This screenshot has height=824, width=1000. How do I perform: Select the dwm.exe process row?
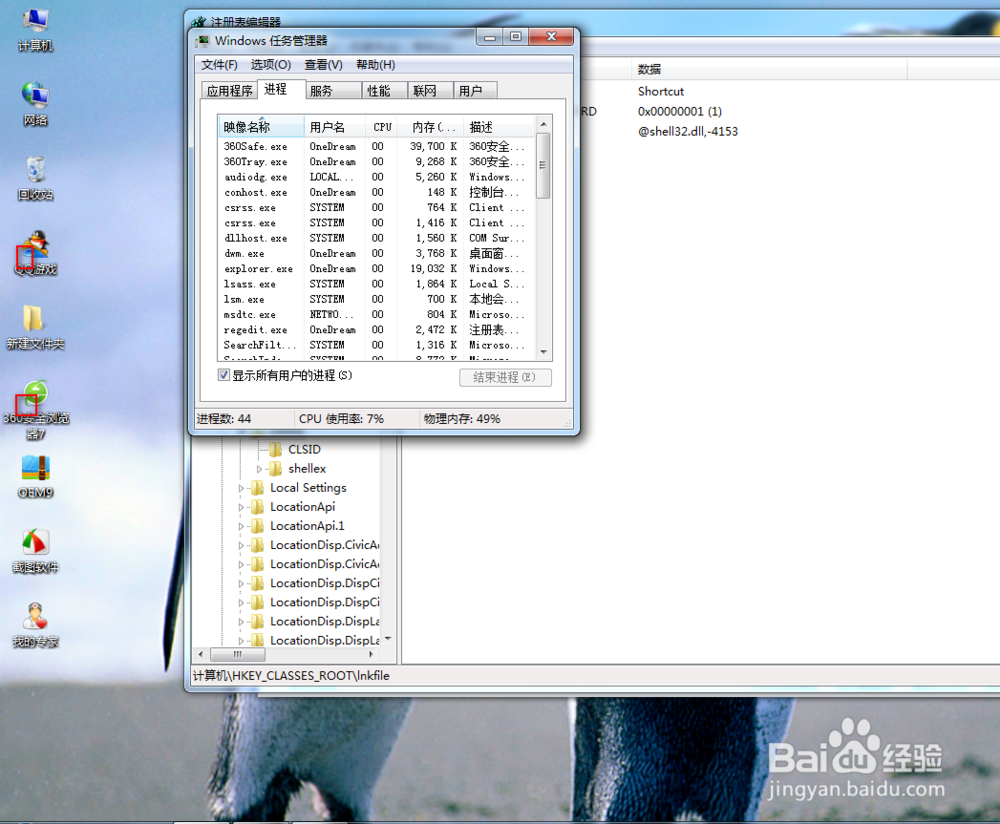click(376, 254)
